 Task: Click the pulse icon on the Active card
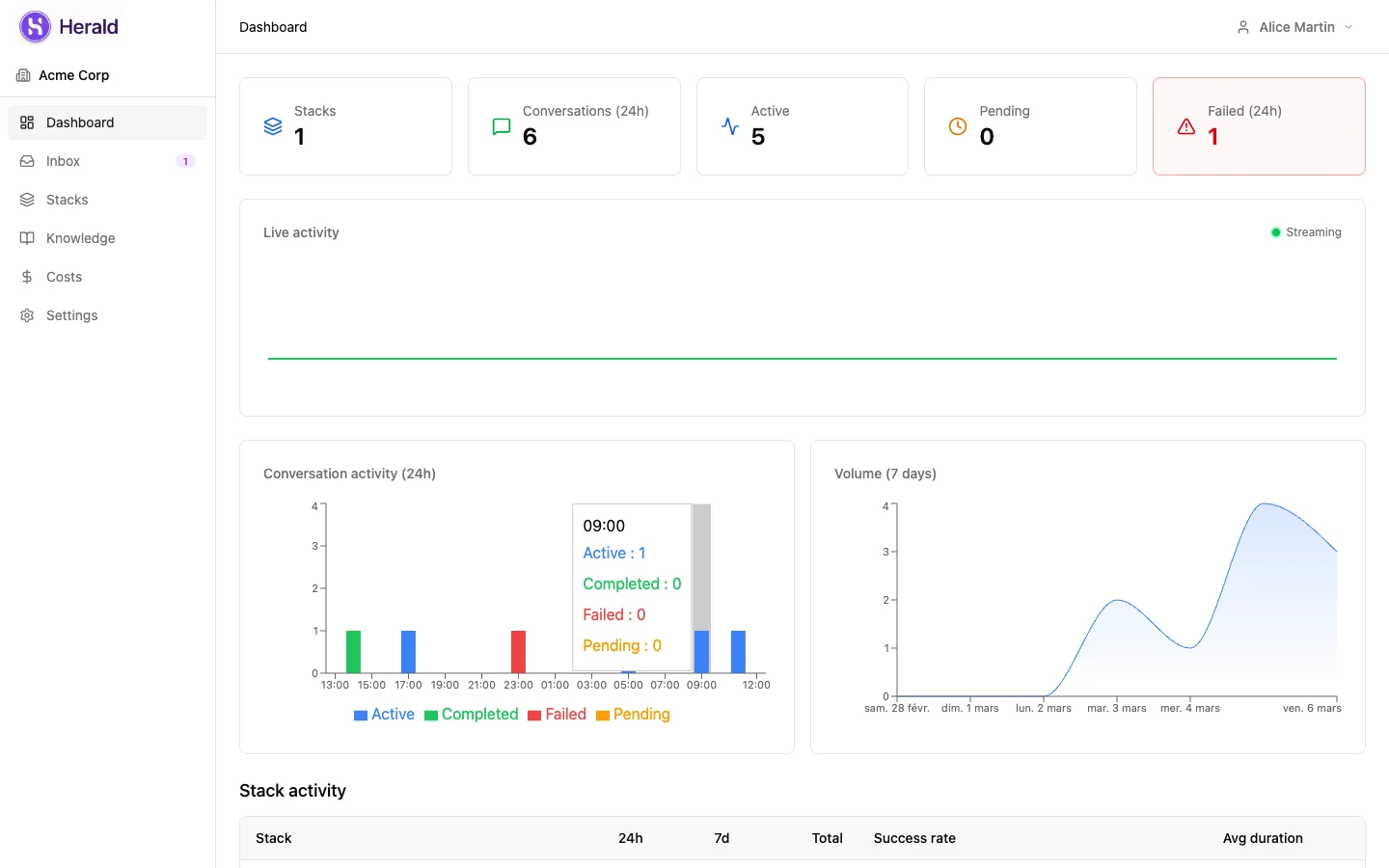click(x=729, y=125)
